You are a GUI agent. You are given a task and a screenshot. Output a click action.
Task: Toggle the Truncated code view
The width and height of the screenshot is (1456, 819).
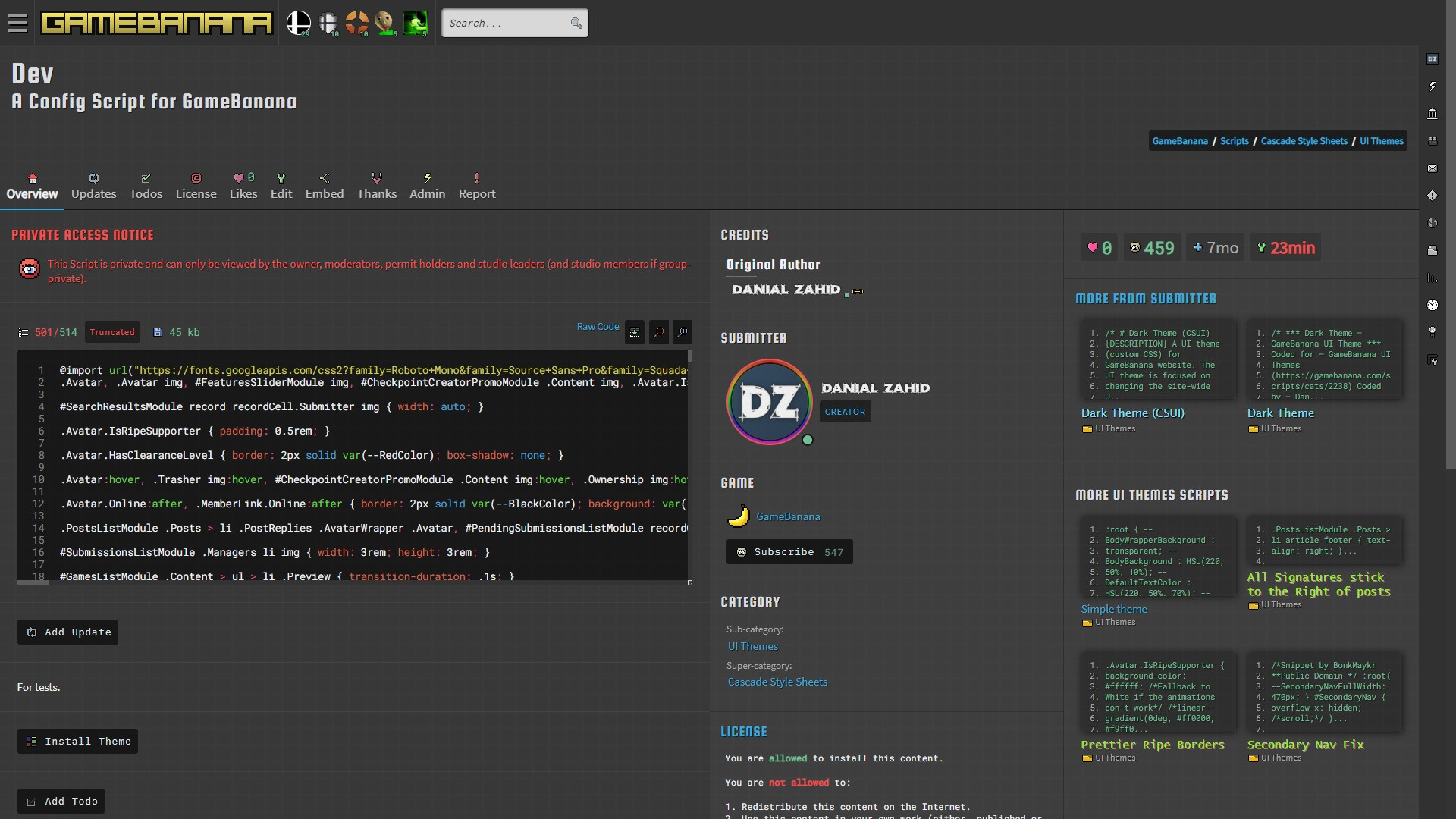[112, 332]
